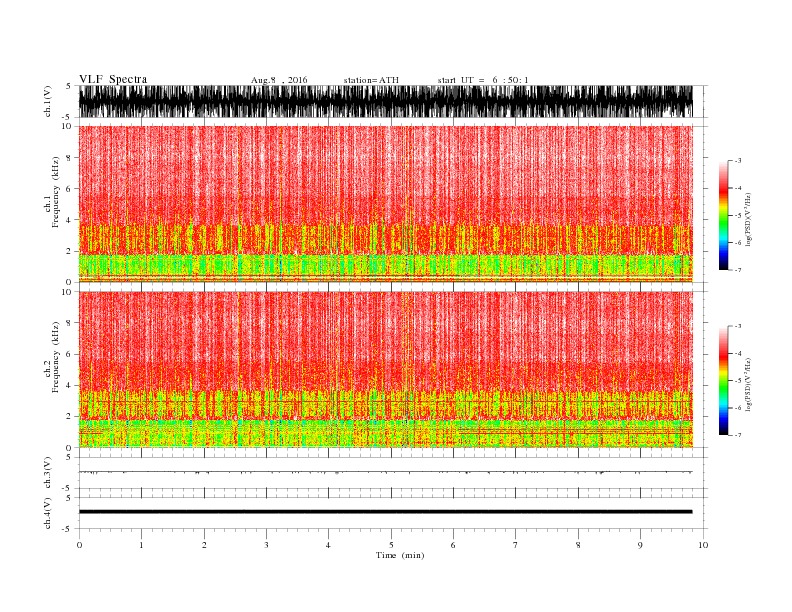Screen dimensions: 792x612
Task: Click the ch.1 "Frequency (kHz)" axis label
Action: click(55, 192)
